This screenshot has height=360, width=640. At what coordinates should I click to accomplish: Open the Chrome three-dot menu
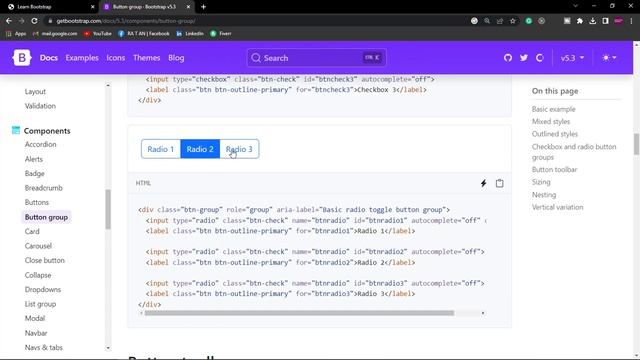coord(631,21)
